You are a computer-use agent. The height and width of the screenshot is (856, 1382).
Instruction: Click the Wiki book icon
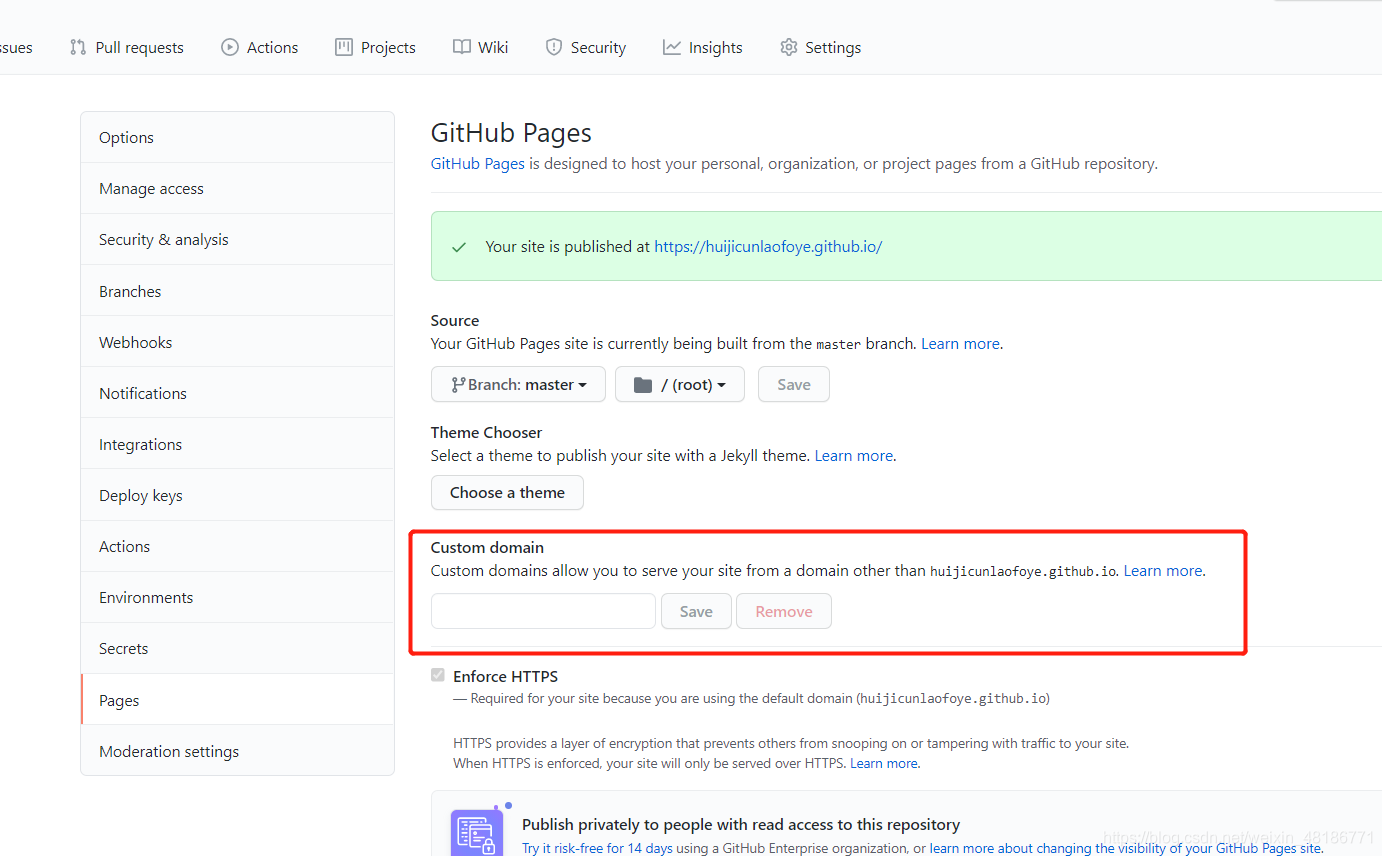pos(462,47)
